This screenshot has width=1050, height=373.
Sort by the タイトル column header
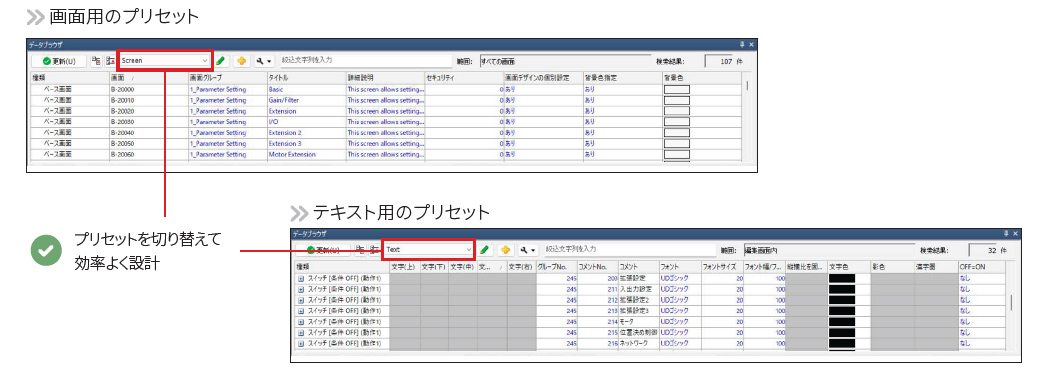pos(306,78)
